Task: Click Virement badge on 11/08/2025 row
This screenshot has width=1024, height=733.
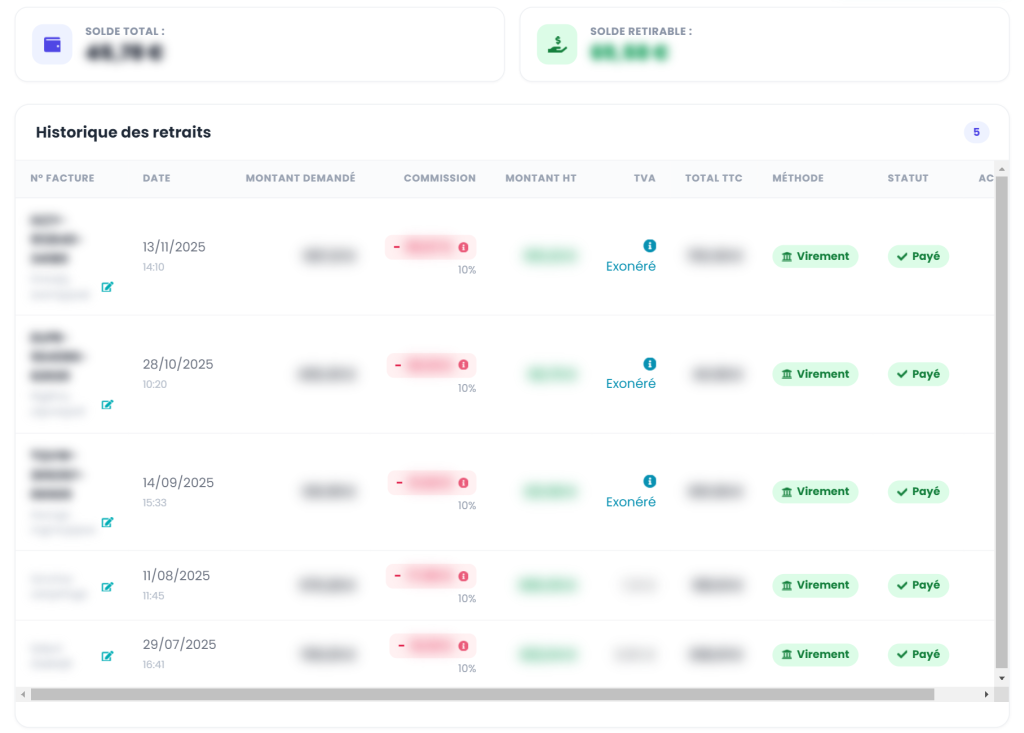Action: (x=815, y=585)
